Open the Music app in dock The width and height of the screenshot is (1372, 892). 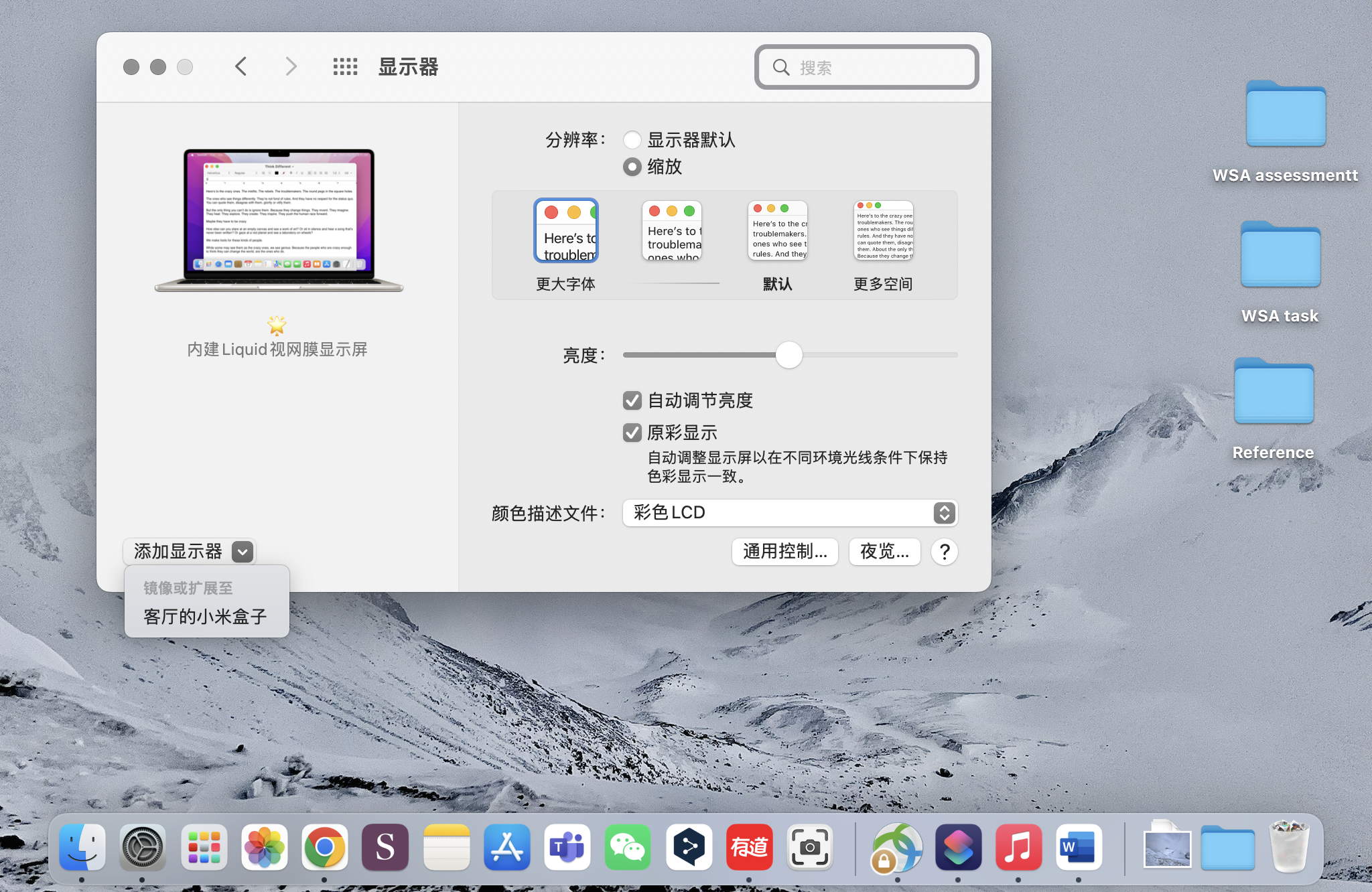pyautogui.click(x=1018, y=848)
